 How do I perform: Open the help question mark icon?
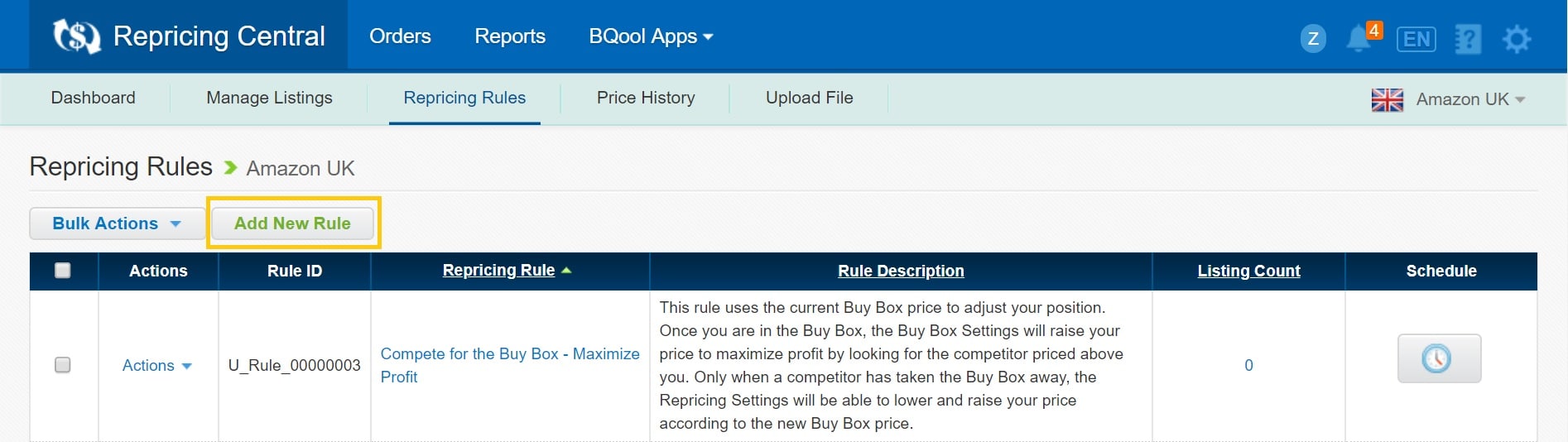(1468, 39)
